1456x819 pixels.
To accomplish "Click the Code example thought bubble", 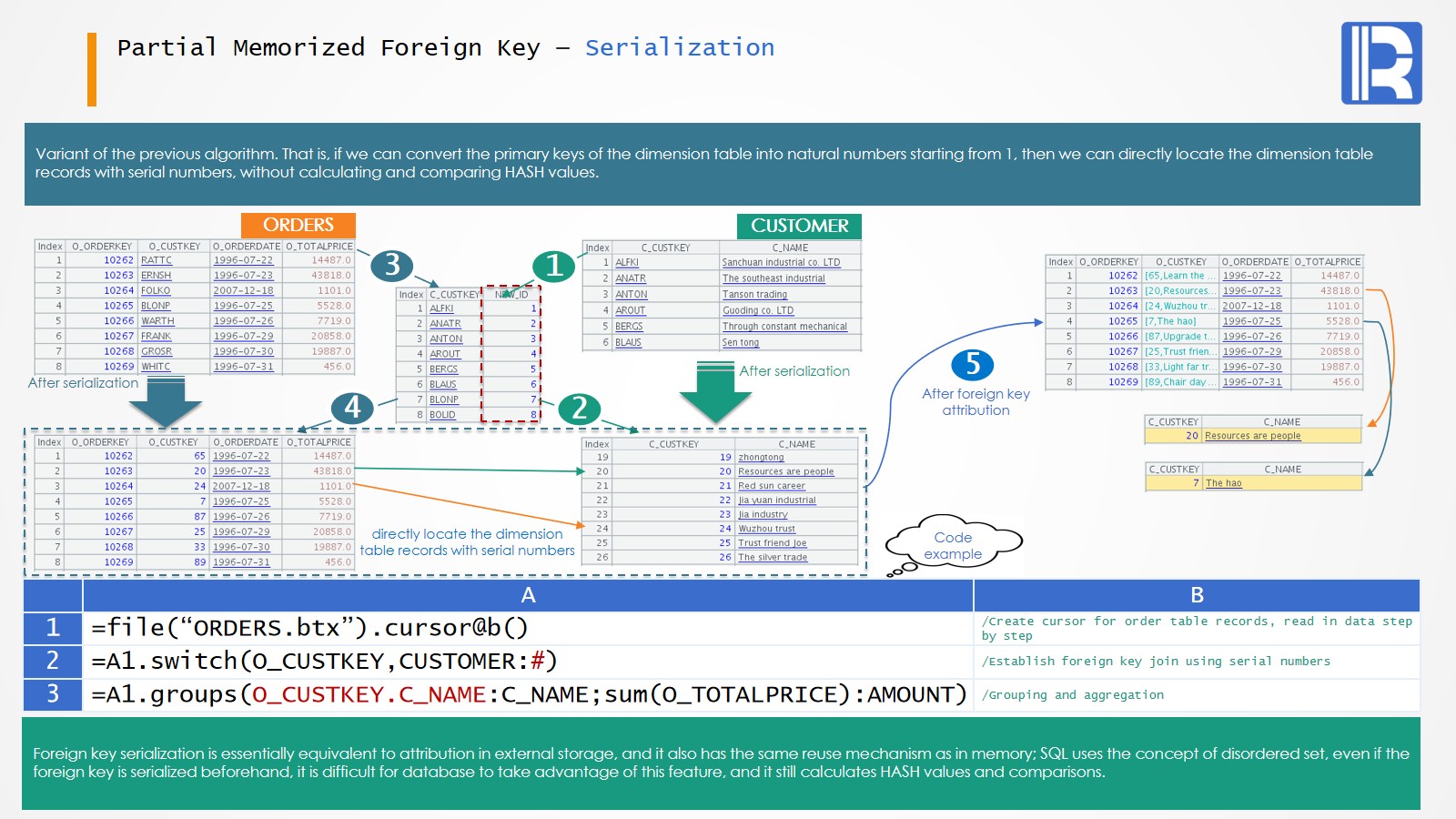I will 954,545.
